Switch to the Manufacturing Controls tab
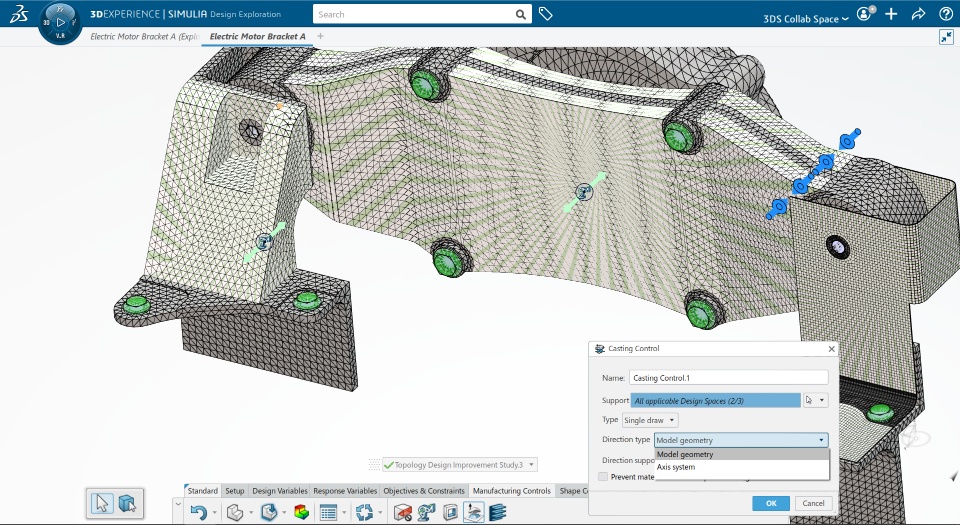The image size is (960, 525). pyautogui.click(x=512, y=491)
